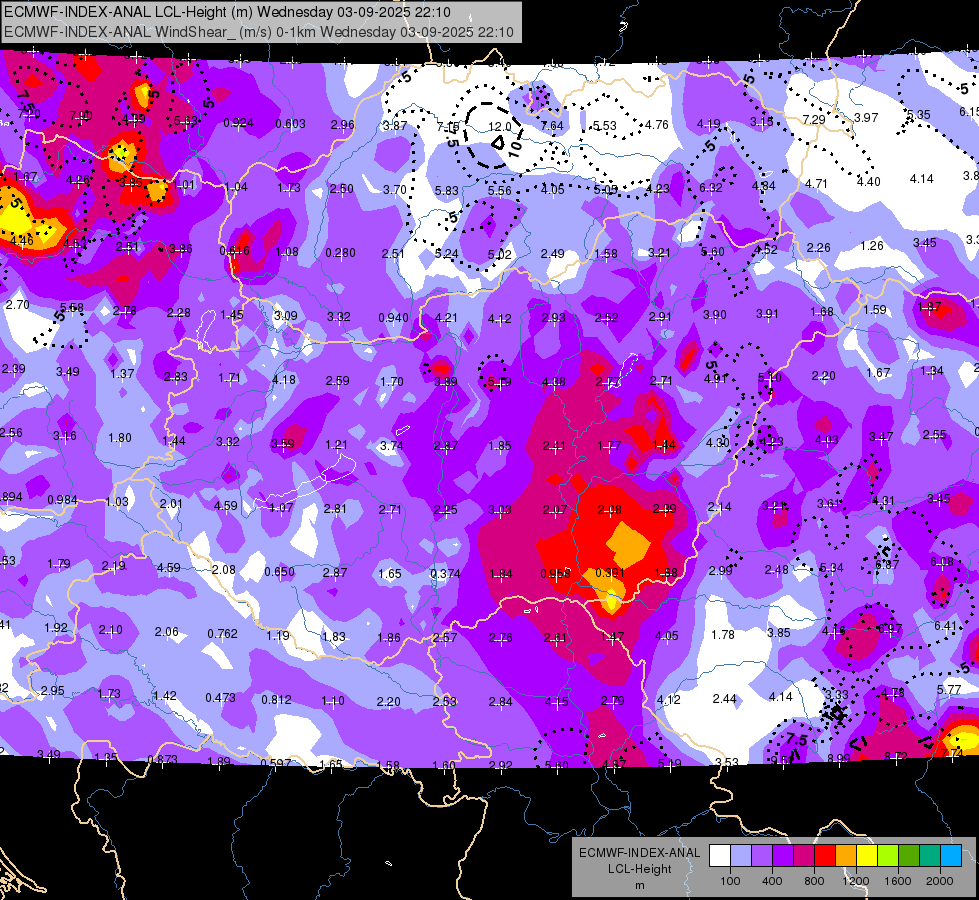Select the 0.924 grid value
This screenshot has width=979, height=900.
(x=239, y=123)
